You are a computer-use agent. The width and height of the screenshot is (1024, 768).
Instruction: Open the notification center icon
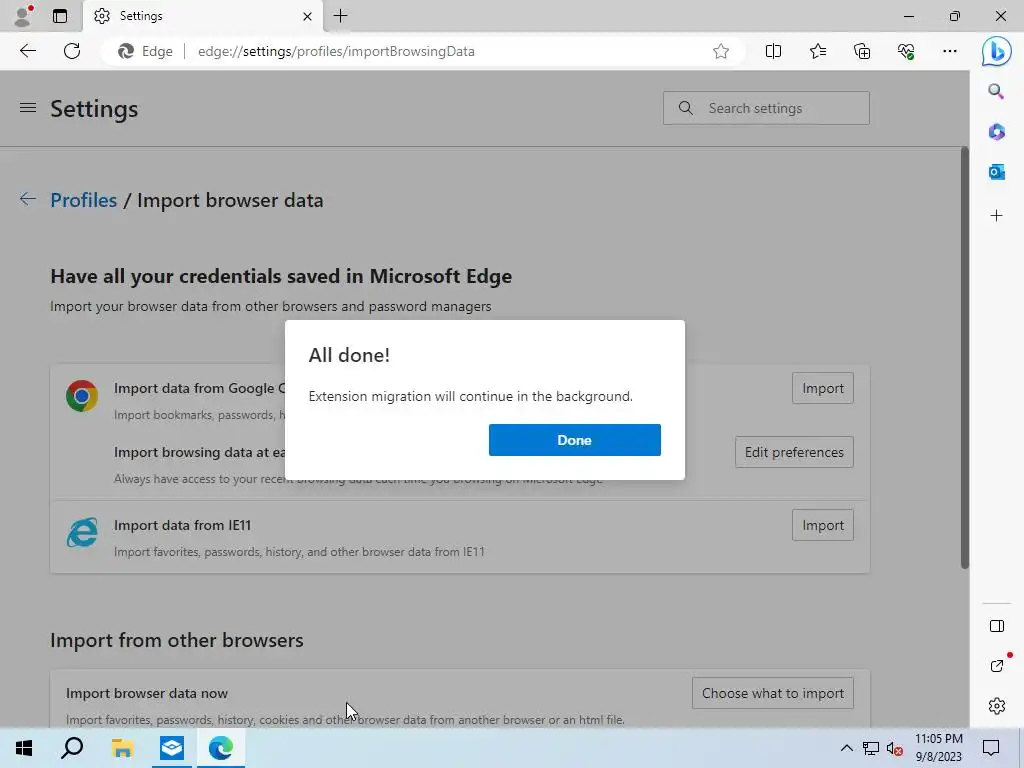(991, 748)
